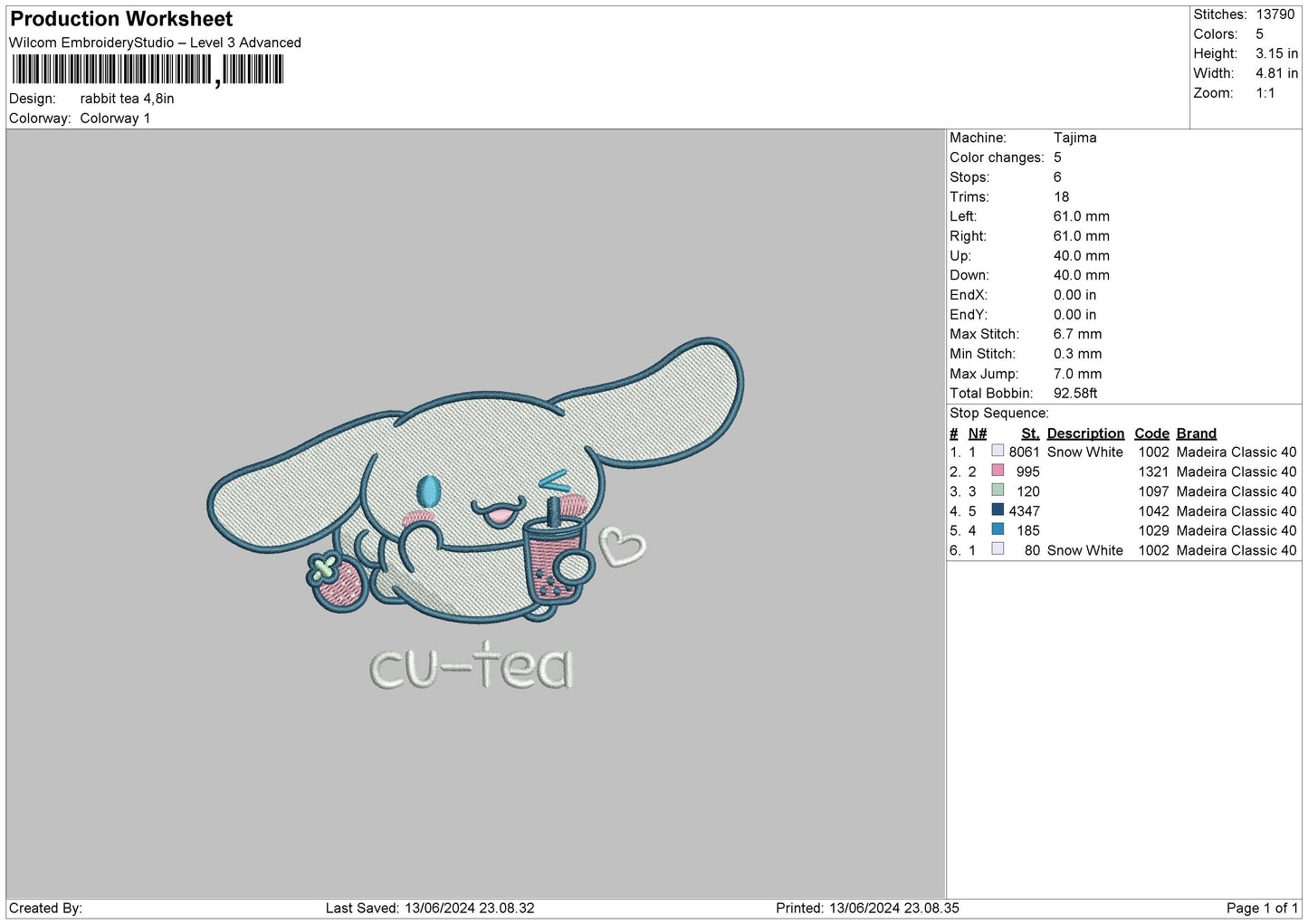This screenshot has height=924, width=1308.
Task: Click the Up value 40.0 mm
Action: pyautogui.click(x=1081, y=256)
